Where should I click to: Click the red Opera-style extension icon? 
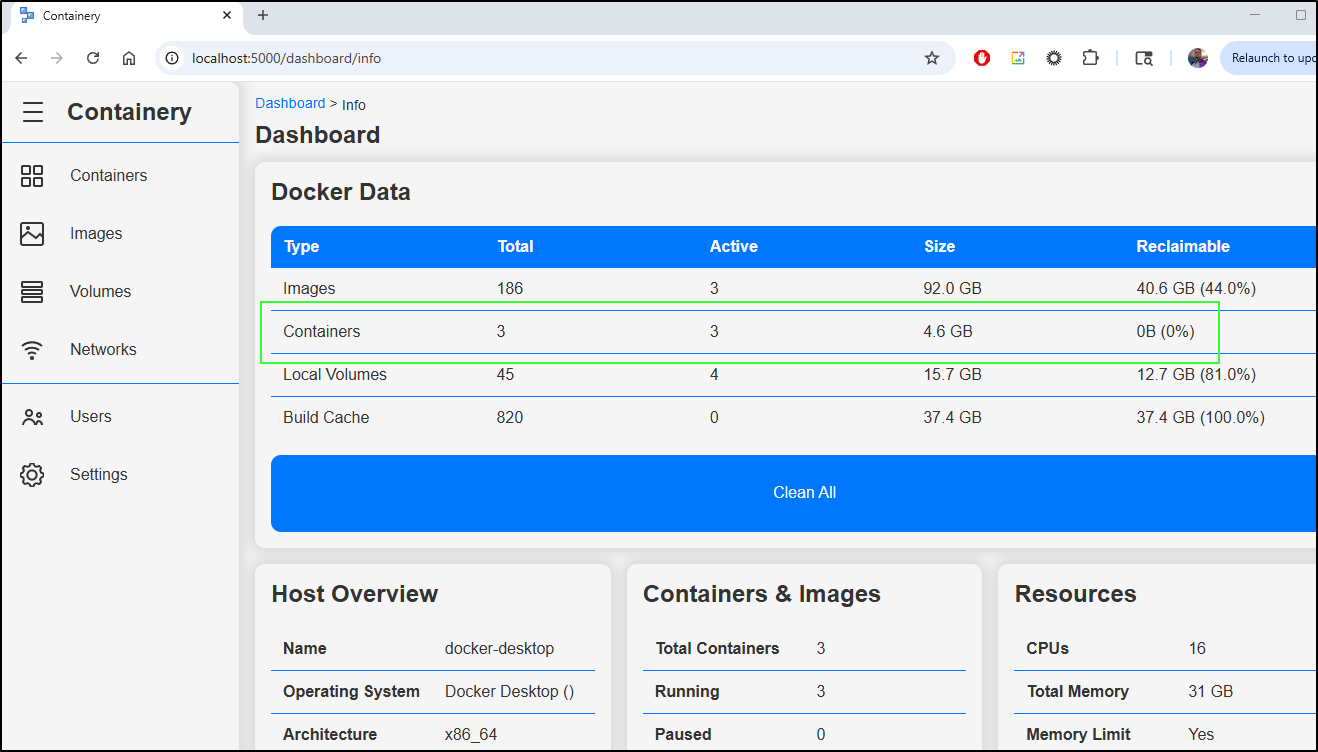[982, 58]
